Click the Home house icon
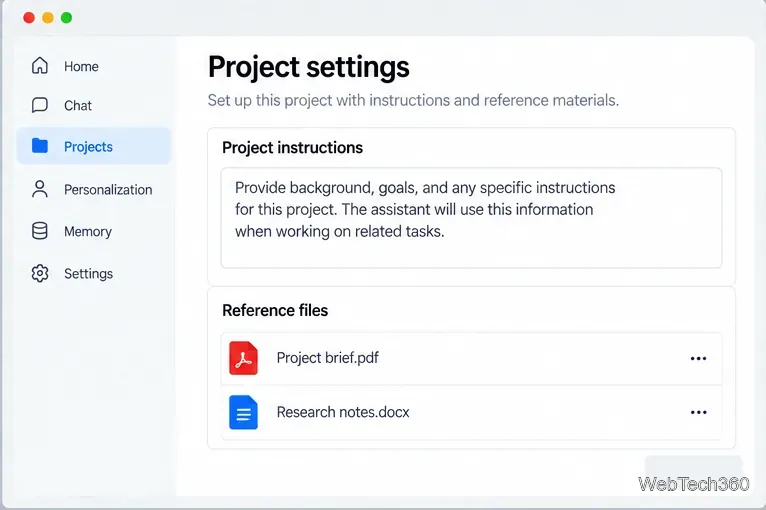The image size is (766, 510). pyautogui.click(x=40, y=65)
